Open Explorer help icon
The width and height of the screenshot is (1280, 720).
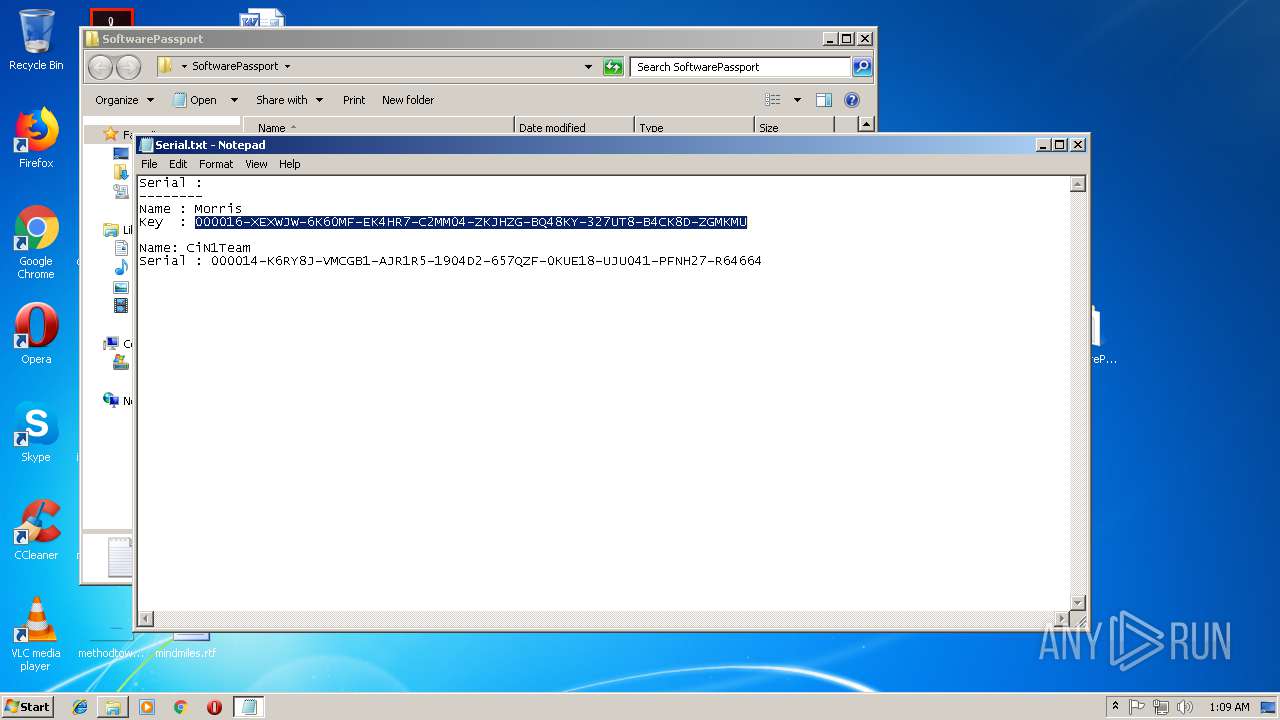[852, 100]
